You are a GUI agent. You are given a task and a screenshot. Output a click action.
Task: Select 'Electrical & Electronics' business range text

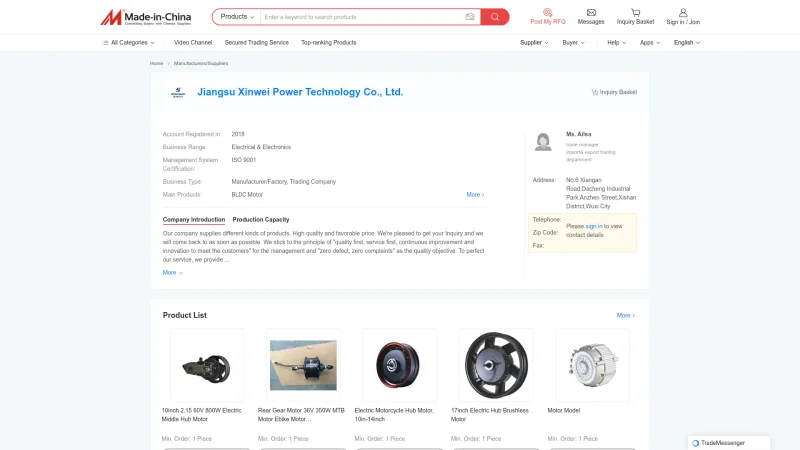(261, 147)
